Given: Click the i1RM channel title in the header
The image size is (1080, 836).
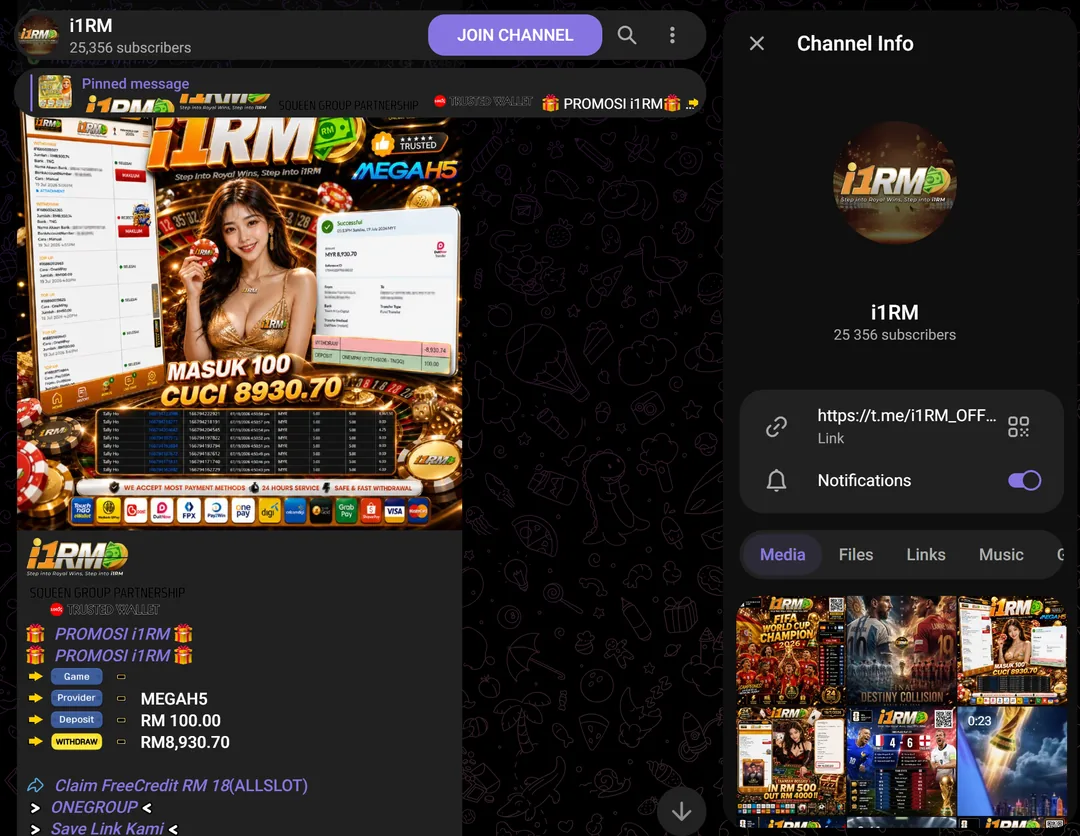Looking at the screenshot, I should (90, 25).
